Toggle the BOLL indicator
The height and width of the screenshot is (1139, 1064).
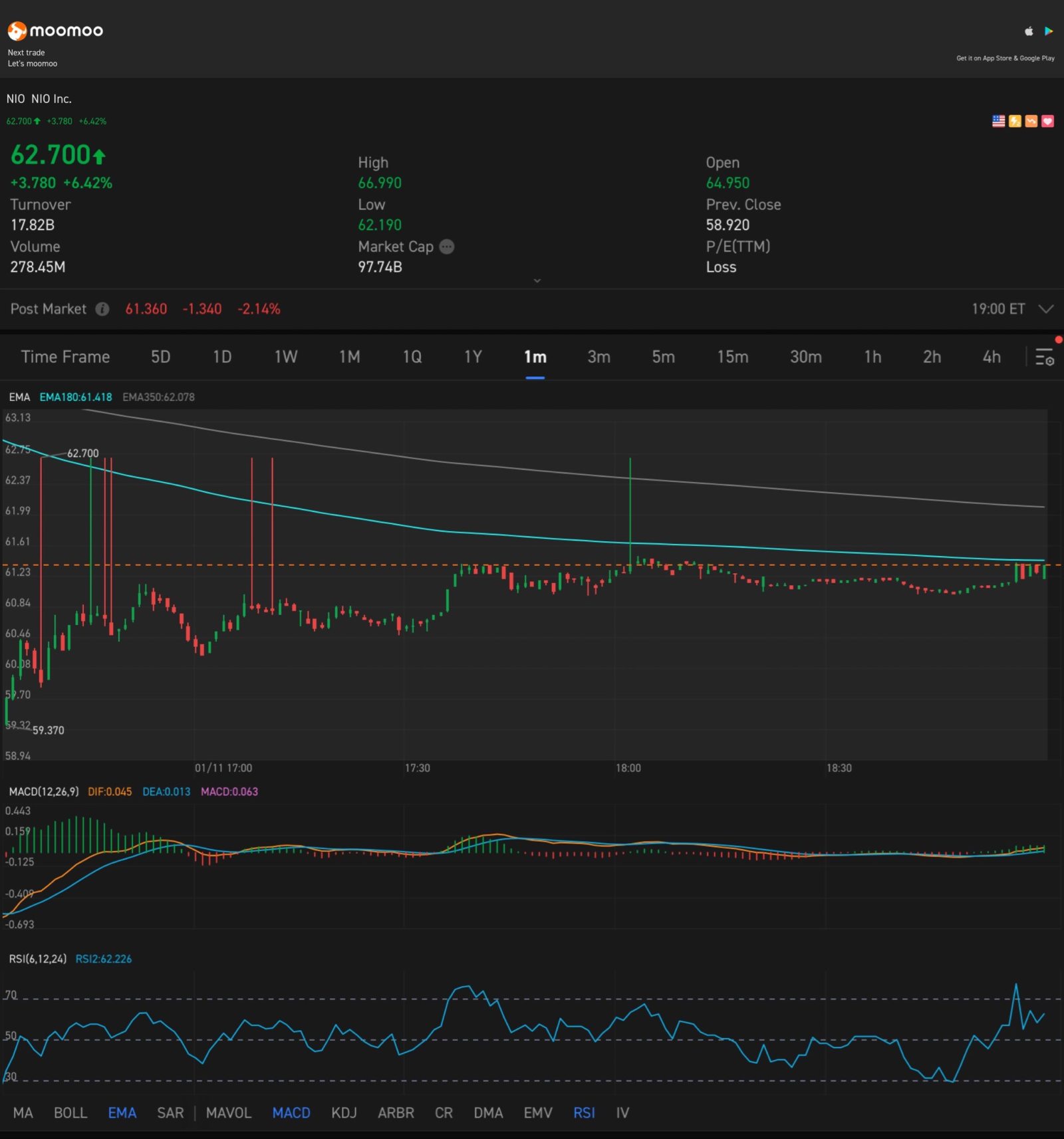pyautogui.click(x=70, y=1113)
